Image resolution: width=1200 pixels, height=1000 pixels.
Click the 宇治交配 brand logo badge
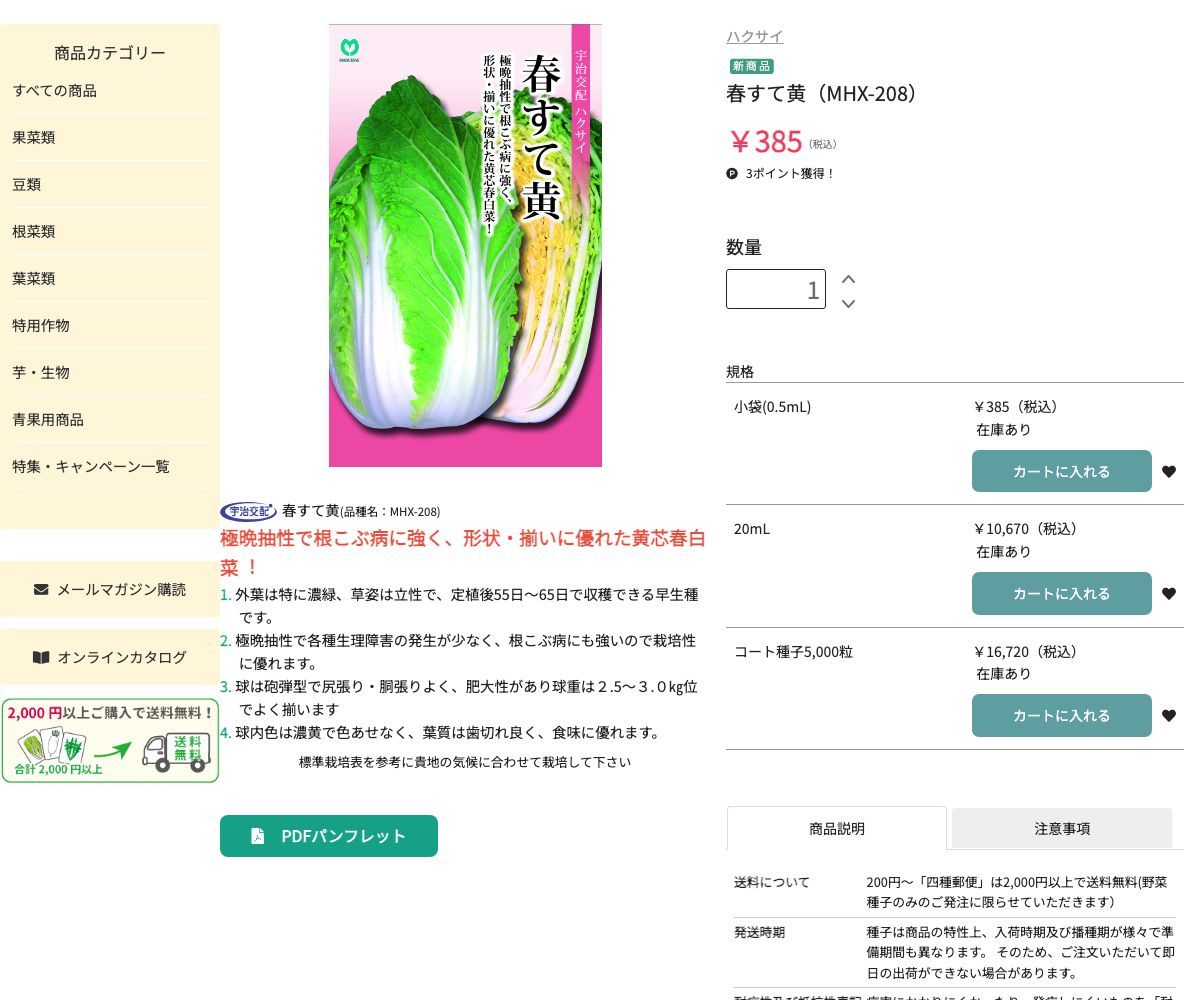[248, 511]
